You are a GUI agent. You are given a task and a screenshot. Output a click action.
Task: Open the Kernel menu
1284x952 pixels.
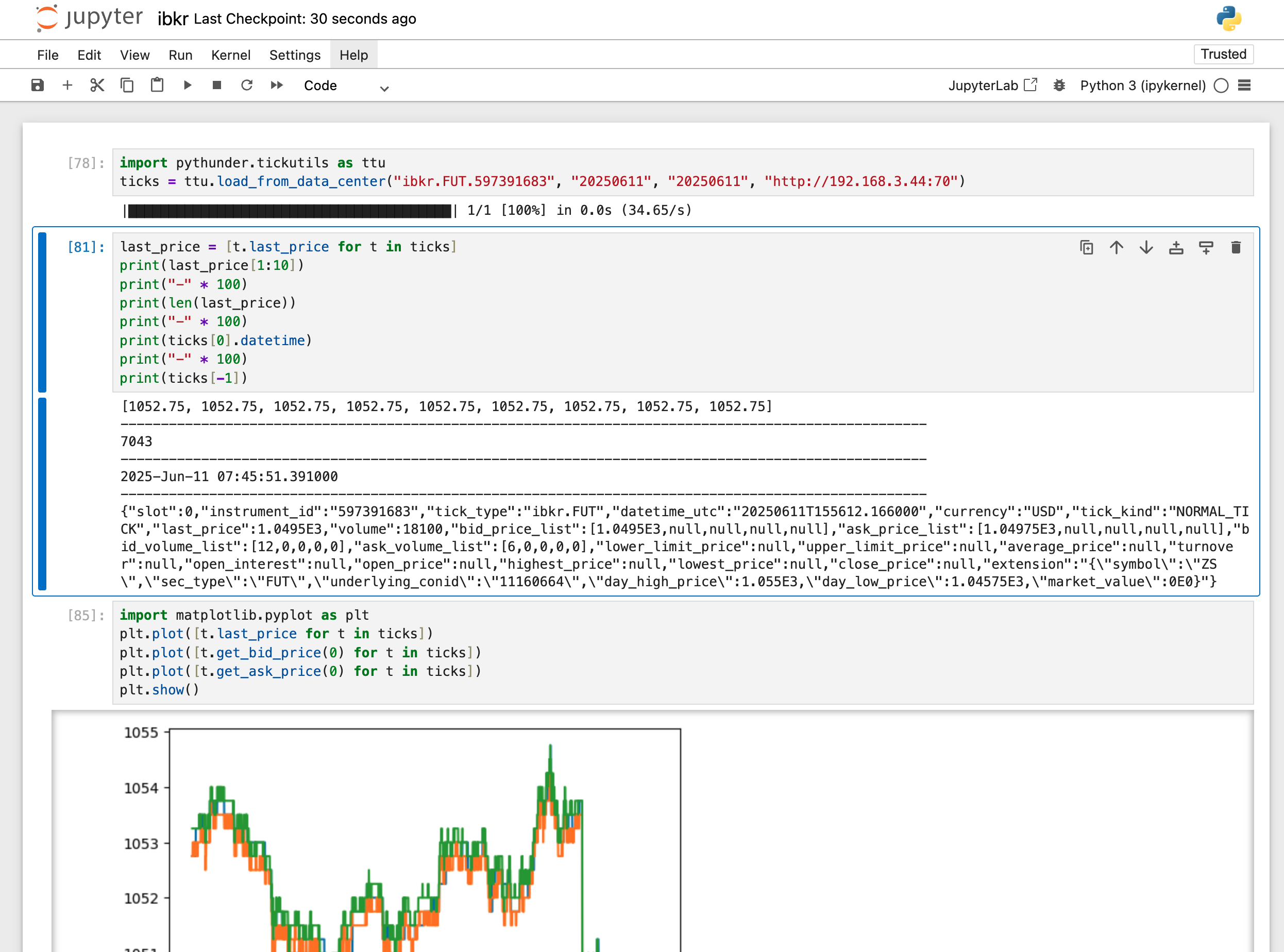click(x=230, y=55)
